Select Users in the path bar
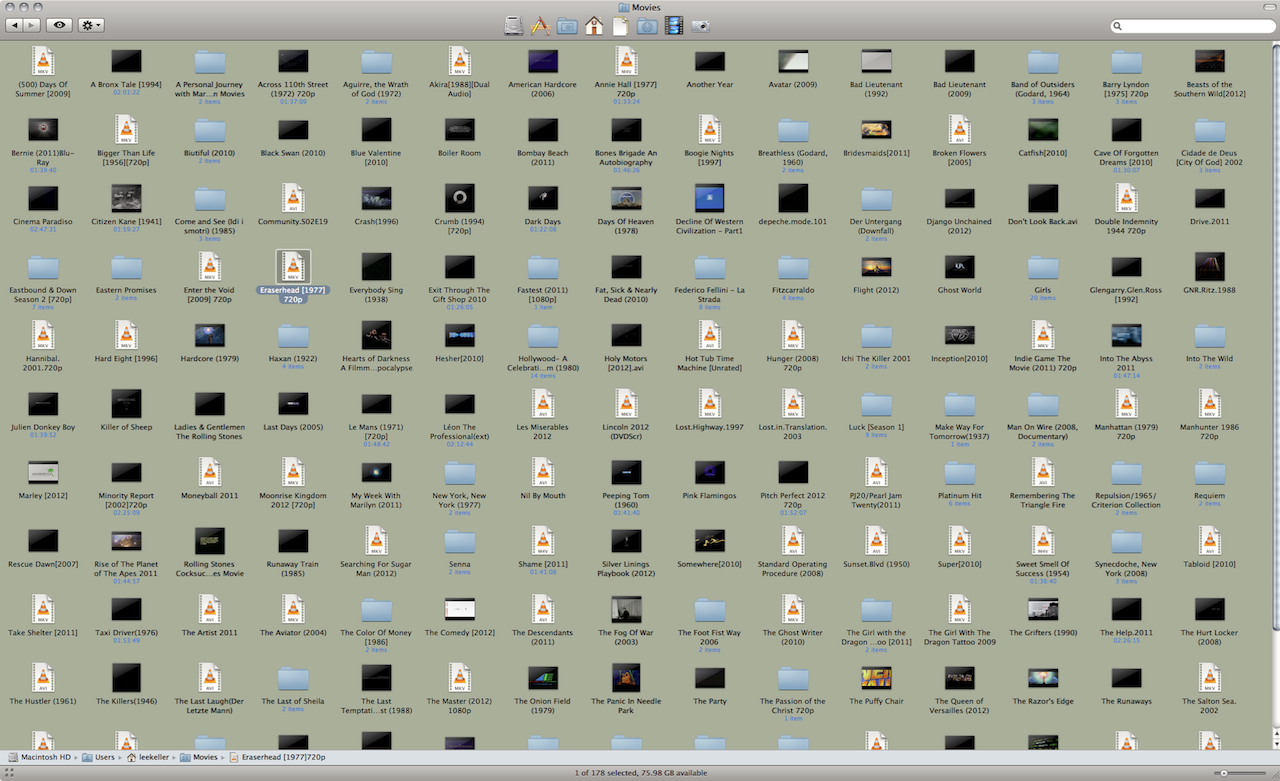Image resolution: width=1280 pixels, height=781 pixels. (x=99, y=758)
